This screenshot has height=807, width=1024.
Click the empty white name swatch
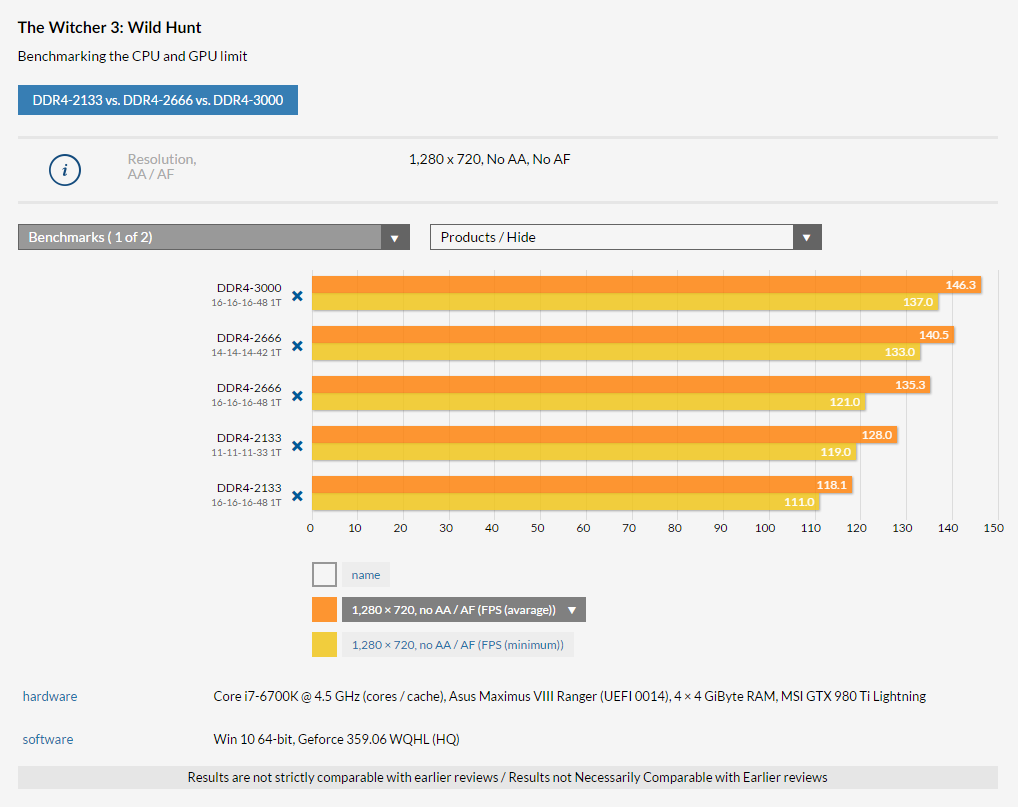pos(325,575)
